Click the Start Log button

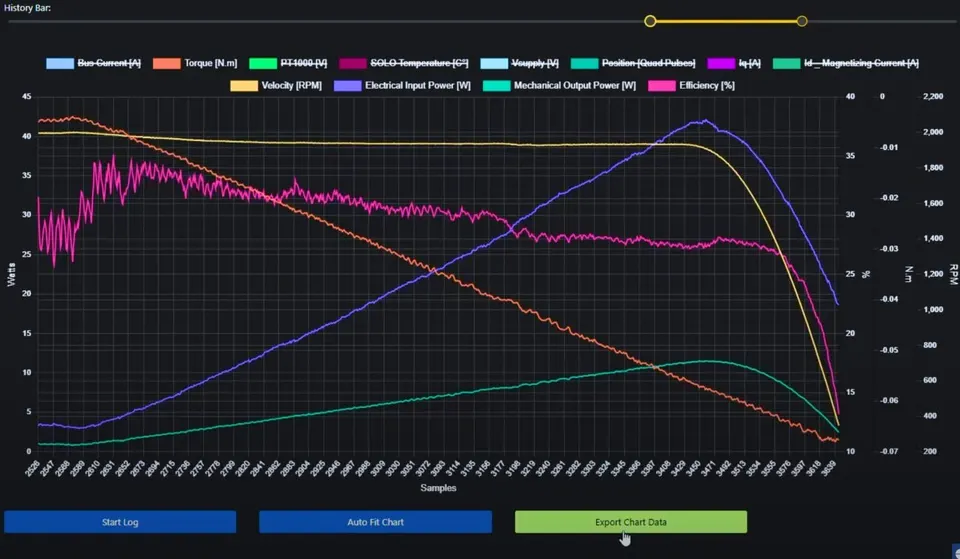click(120, 522)
